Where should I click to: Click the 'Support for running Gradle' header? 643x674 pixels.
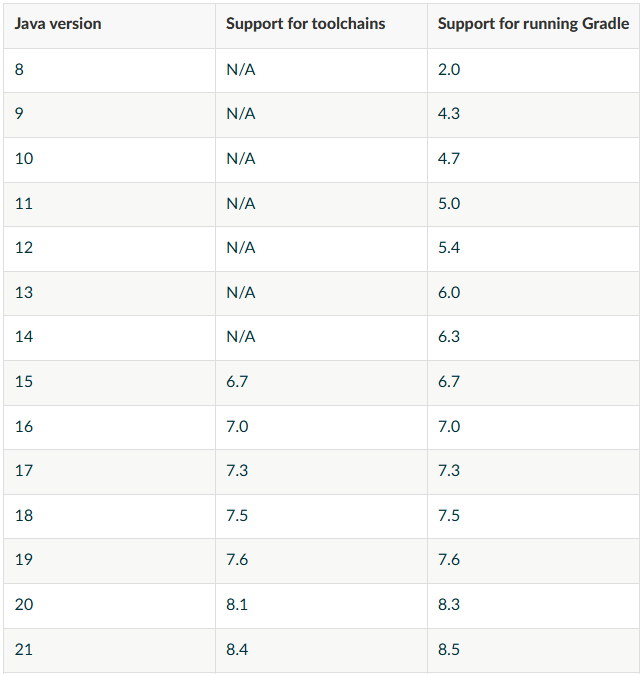click(x=533, y=24)
